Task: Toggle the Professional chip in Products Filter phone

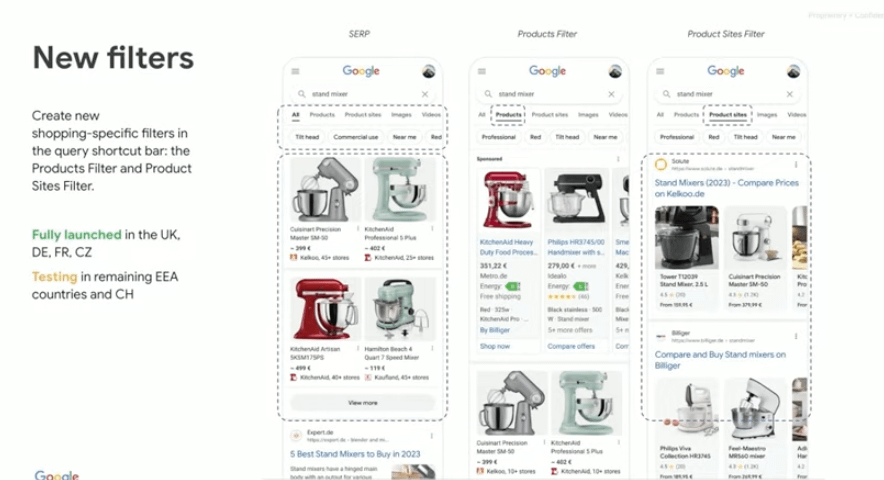Action: click(498, 137)
